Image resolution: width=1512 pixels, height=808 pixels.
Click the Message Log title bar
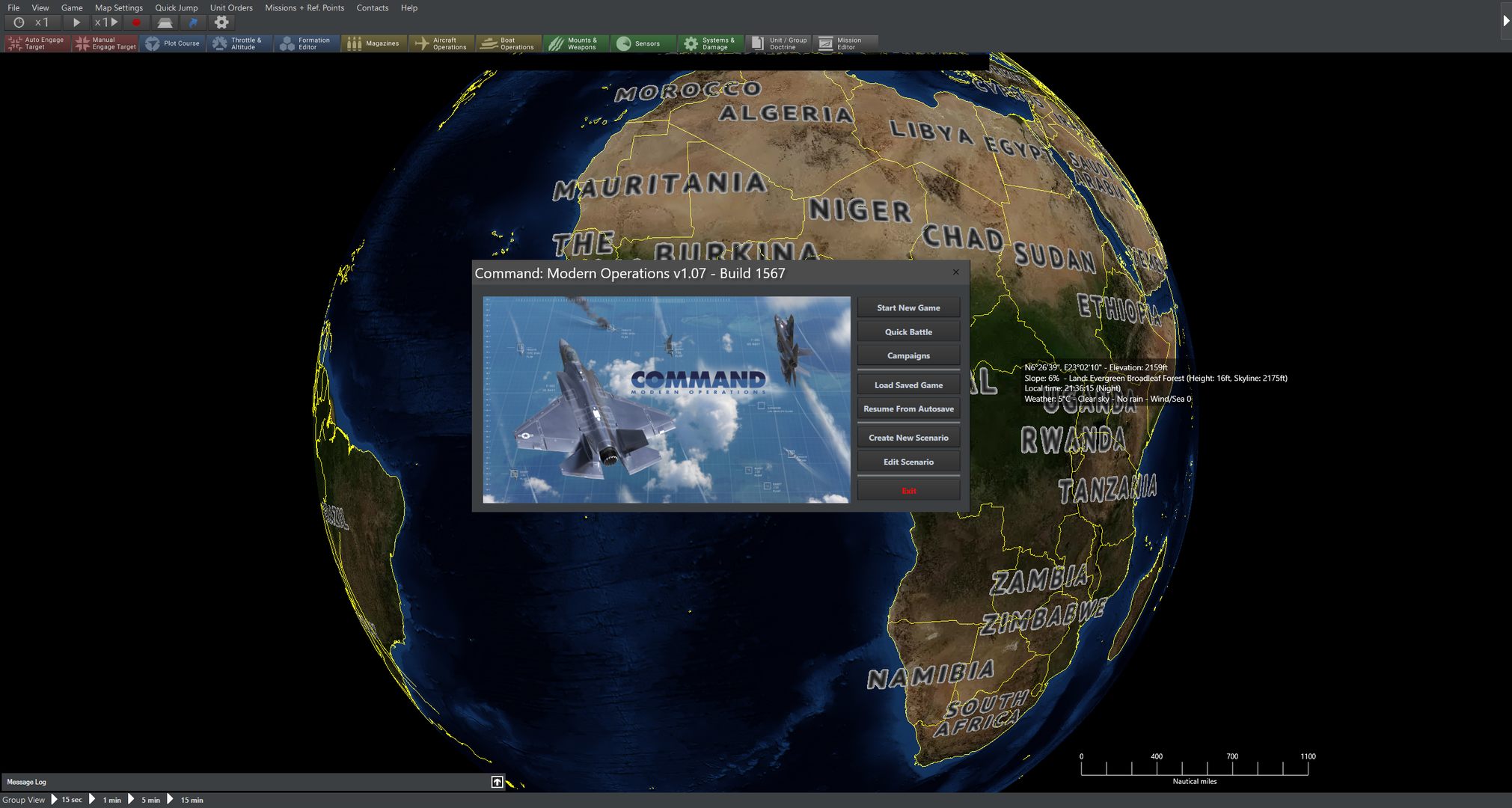[253, 782]
